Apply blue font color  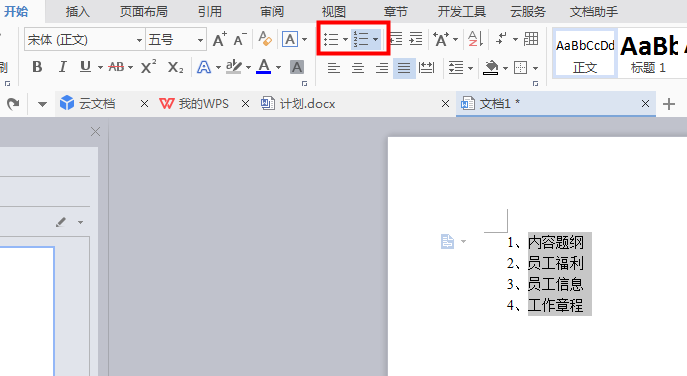[x=263, y=67]
